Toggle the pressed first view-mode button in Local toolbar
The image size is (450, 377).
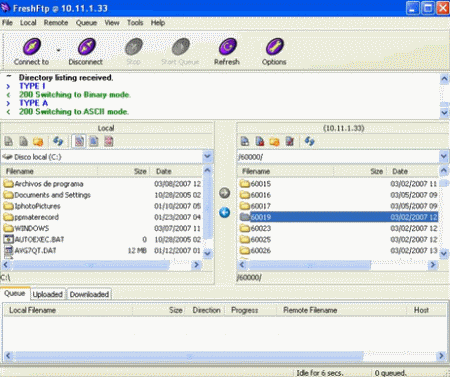79,141
